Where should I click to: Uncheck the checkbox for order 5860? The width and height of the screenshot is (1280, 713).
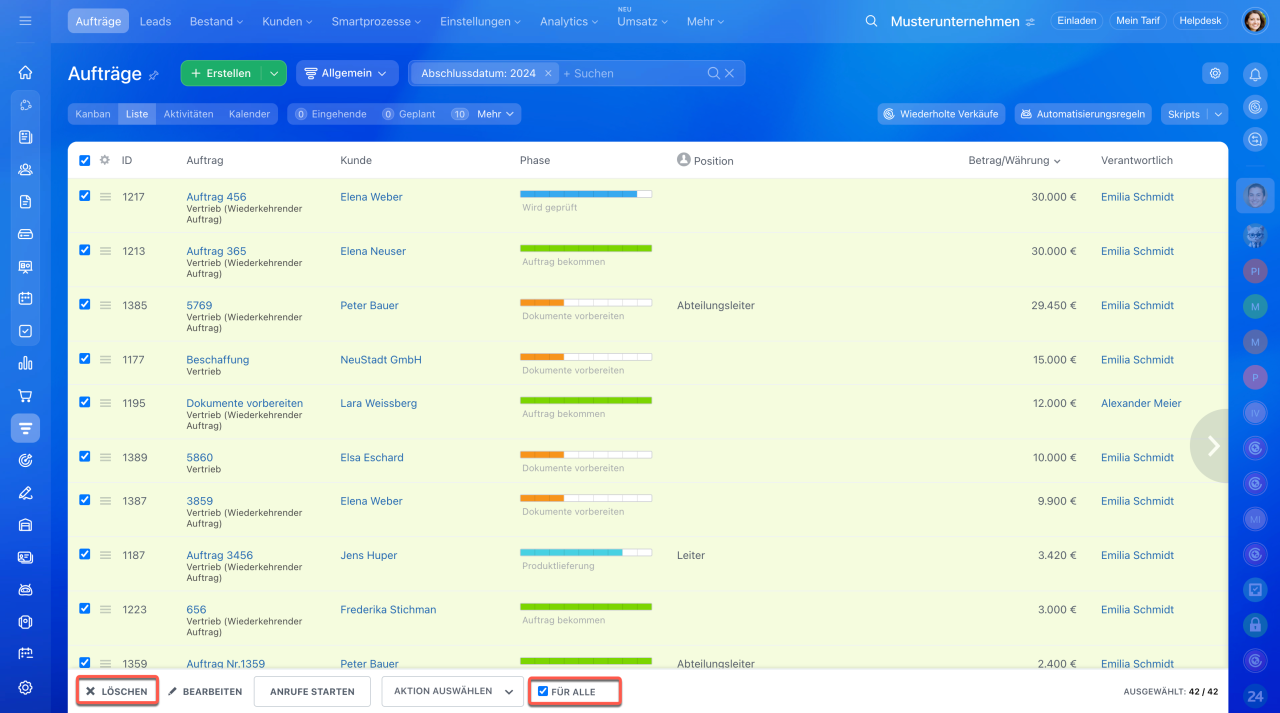84,456
